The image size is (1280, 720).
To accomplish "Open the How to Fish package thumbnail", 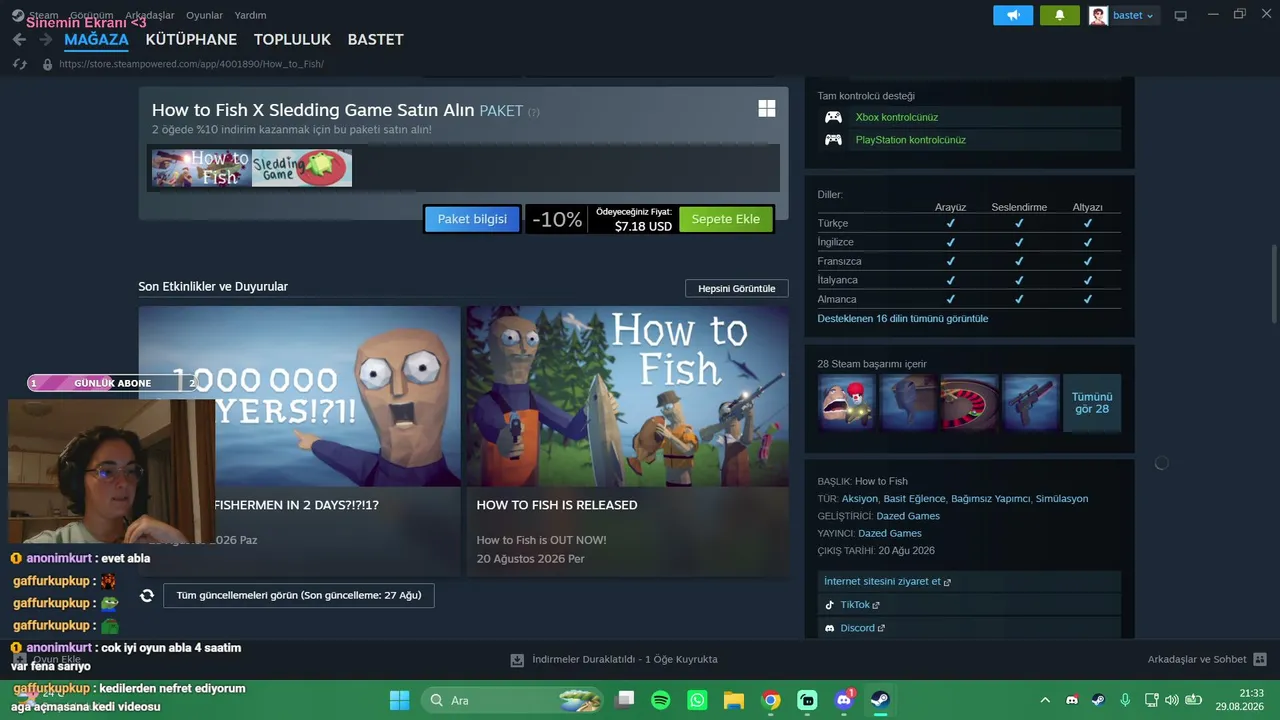I will 201,168.
